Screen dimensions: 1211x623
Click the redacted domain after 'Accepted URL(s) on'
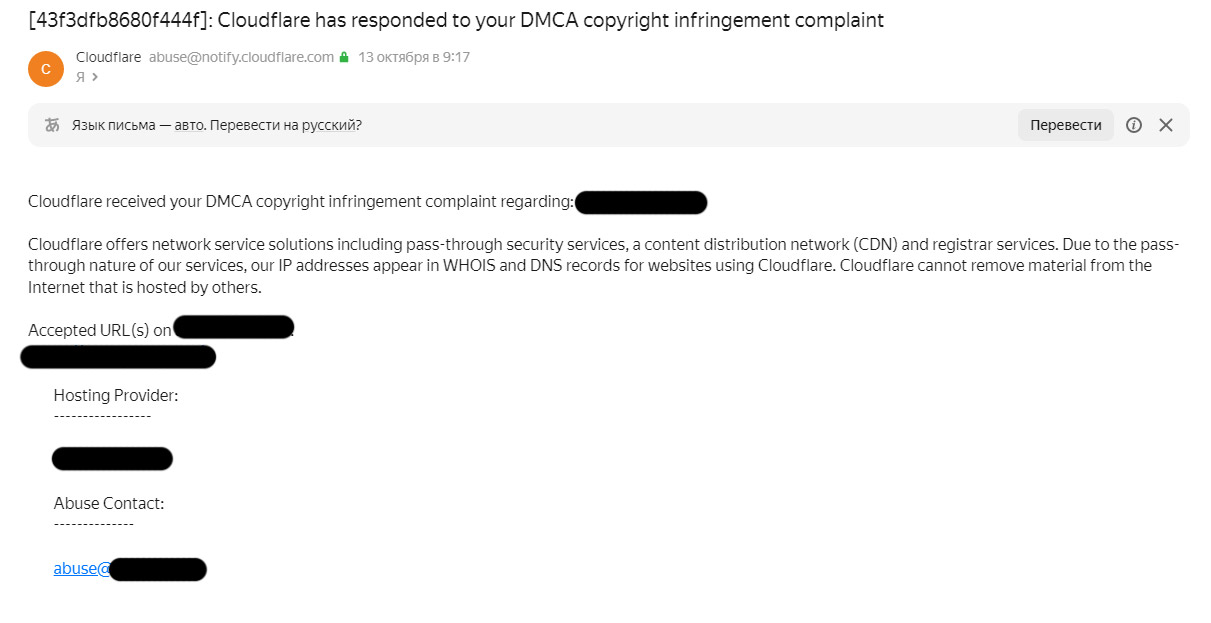[x=234, y=328]
